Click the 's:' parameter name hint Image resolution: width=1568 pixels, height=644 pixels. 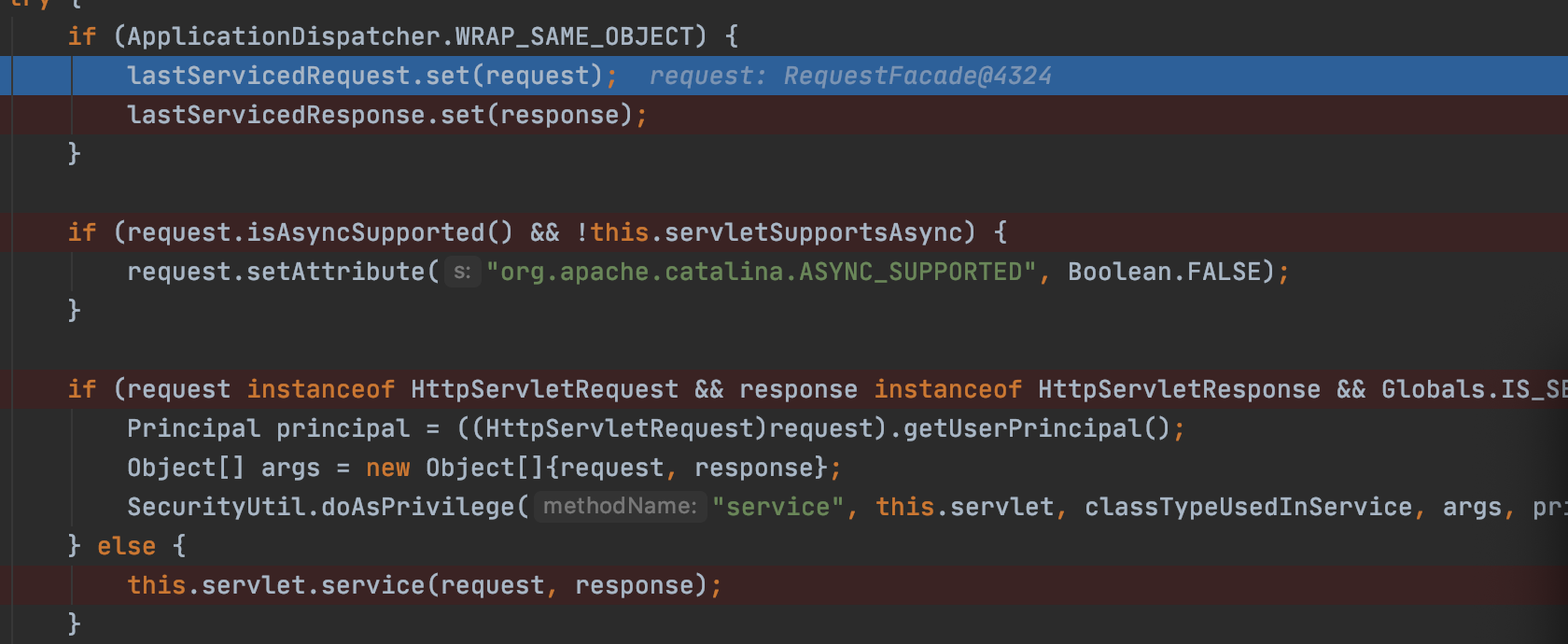point(462,272)
